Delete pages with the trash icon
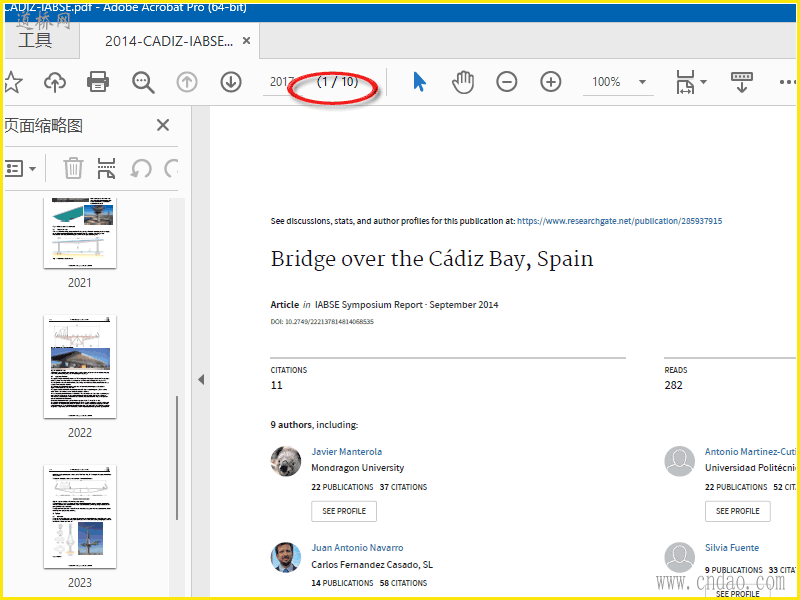This screenshot has width=800, height=600. (73, 168)
